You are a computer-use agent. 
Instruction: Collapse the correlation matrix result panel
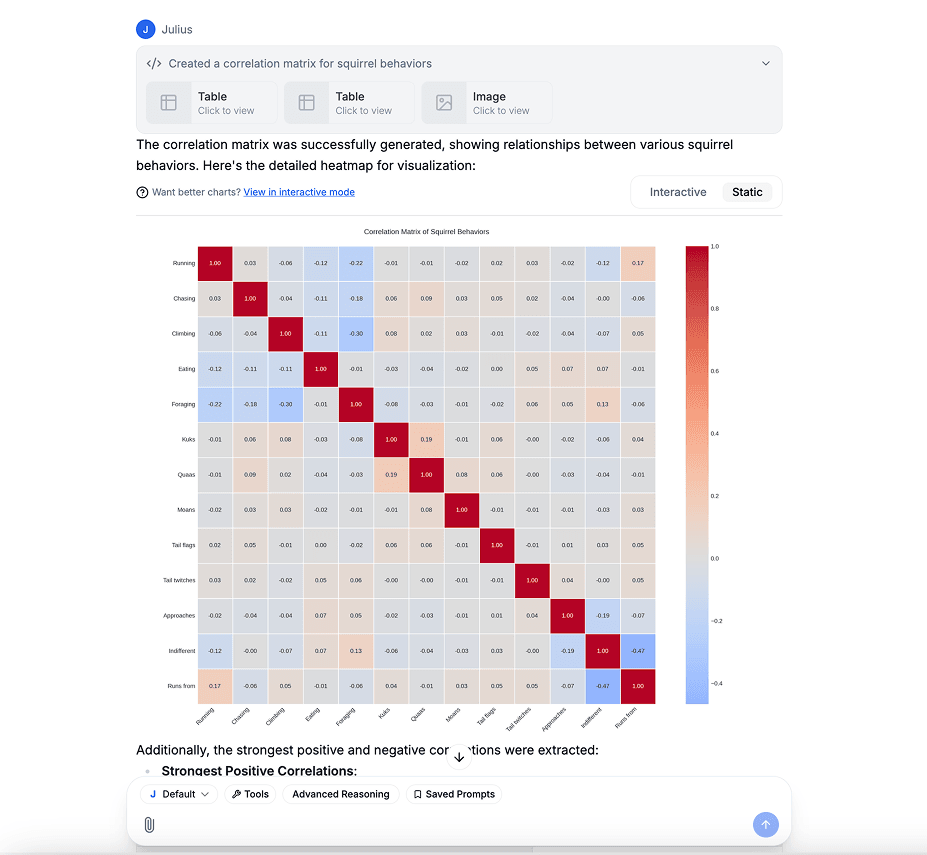[x=766, y=62]
